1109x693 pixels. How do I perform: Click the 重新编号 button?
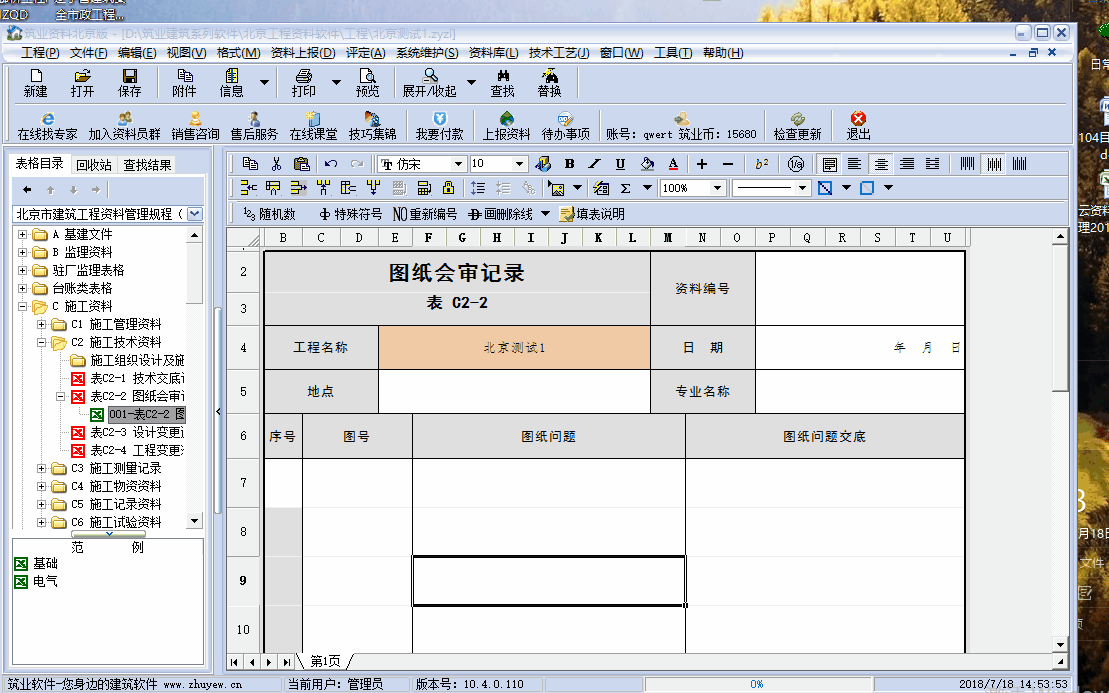coord(424,214)
